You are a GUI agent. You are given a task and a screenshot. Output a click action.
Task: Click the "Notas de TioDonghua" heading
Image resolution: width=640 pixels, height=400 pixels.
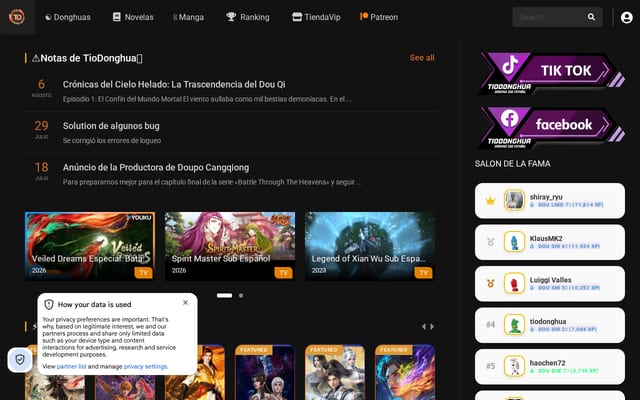(87, 58)
